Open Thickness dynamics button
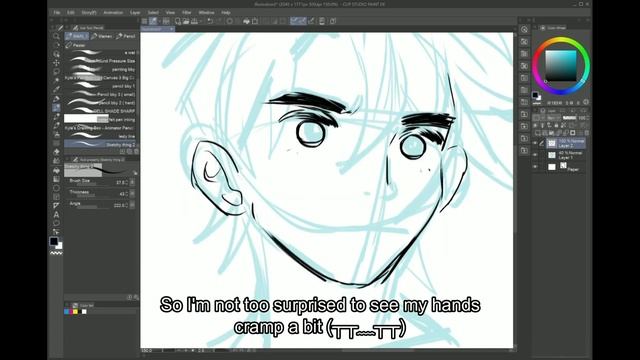The image size is (640, 360). pos(133,193)
